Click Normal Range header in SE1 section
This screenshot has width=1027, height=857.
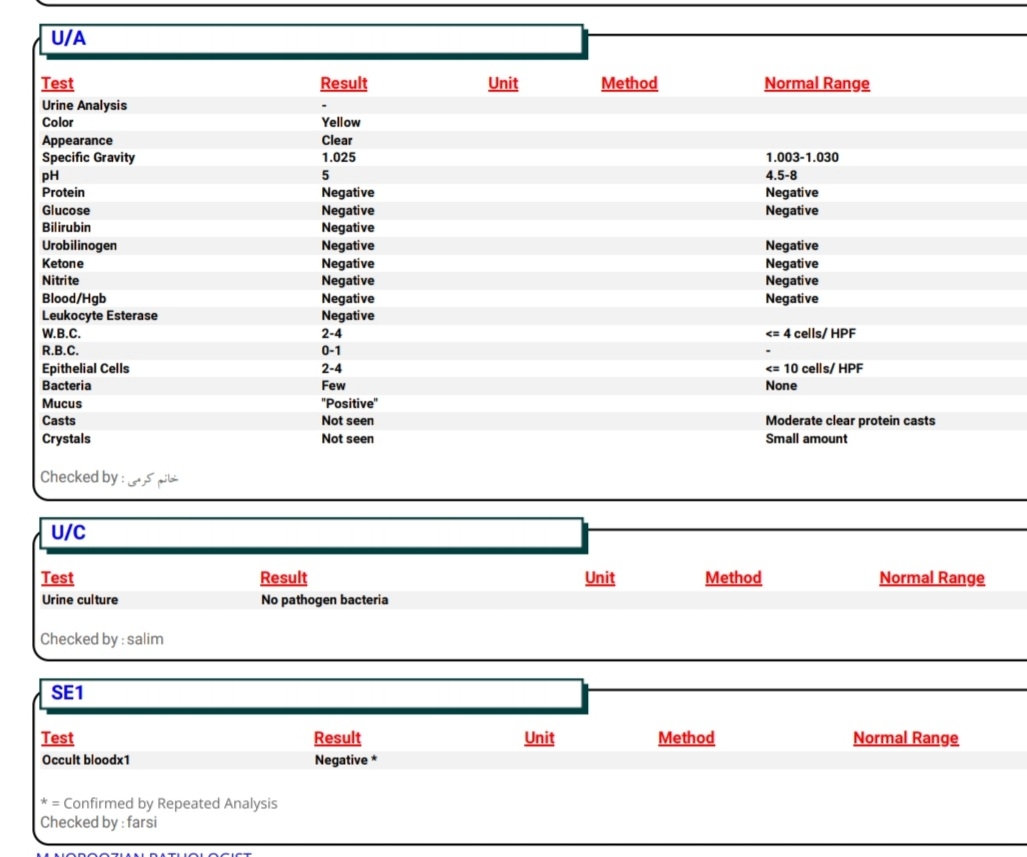coord(905,738)
